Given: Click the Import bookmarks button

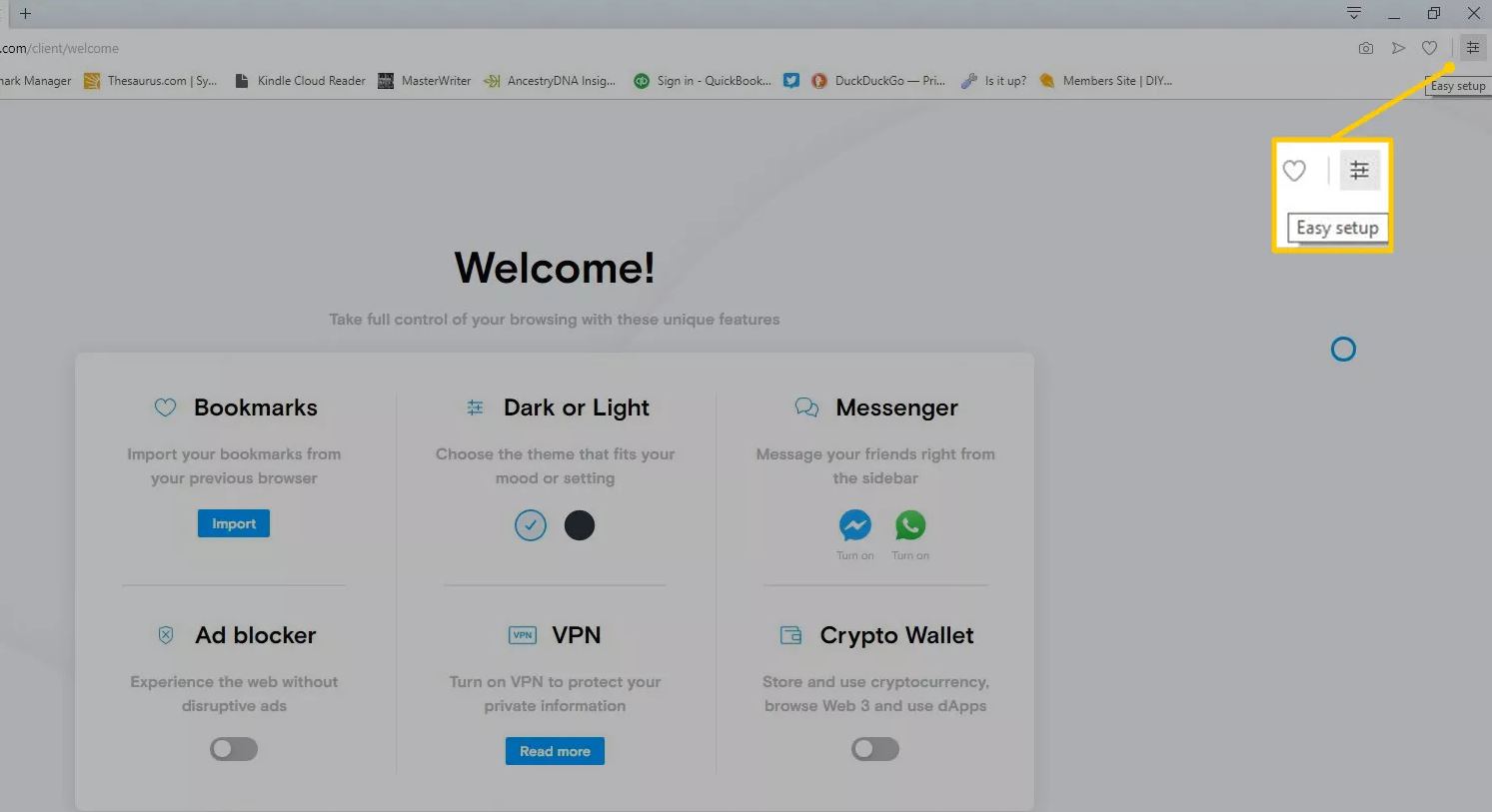Looking at the screenshot, I should 234,523.
